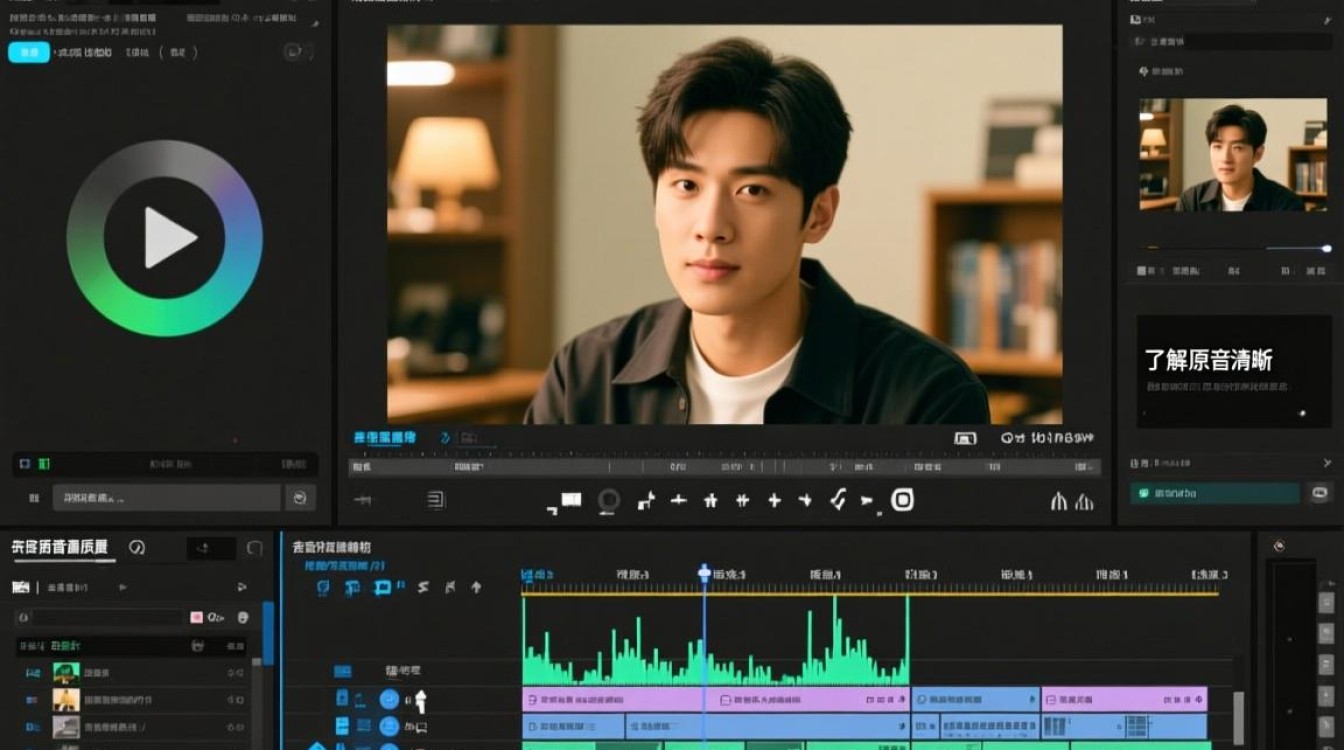This screenshot has height=750, width=1344.
Task: Click the first blue tool icon in timeline toolbar
Action: coord(323,588)
